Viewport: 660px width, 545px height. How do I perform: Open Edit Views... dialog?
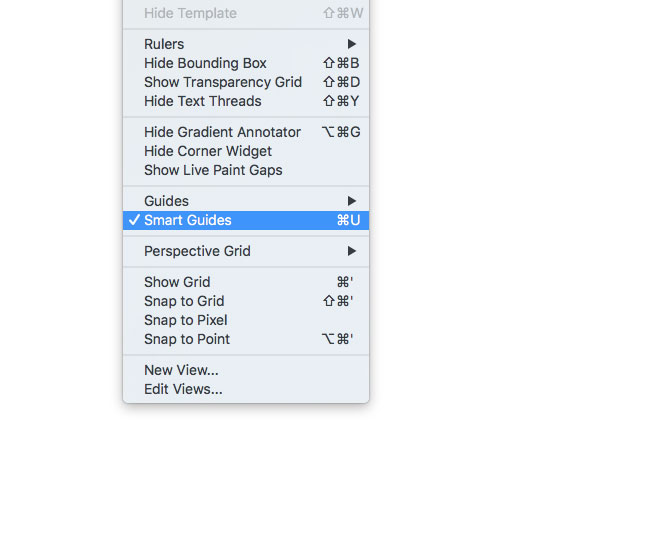click(x=183, y=389)
